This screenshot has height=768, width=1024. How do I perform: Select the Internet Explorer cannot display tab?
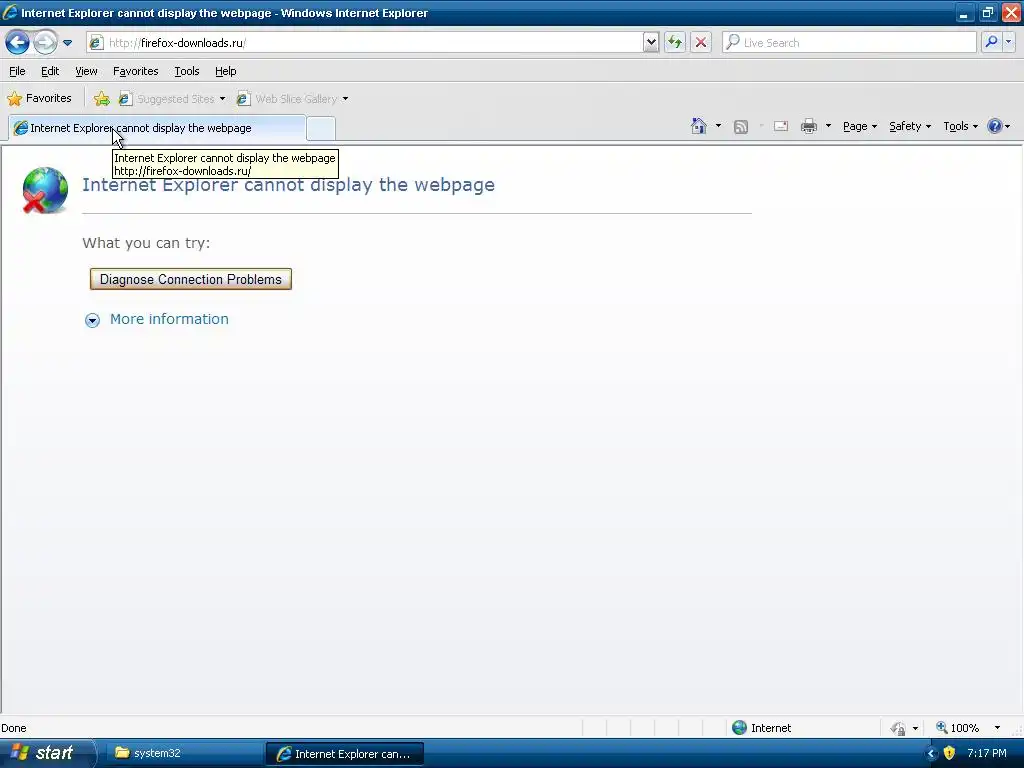[157, 128]
